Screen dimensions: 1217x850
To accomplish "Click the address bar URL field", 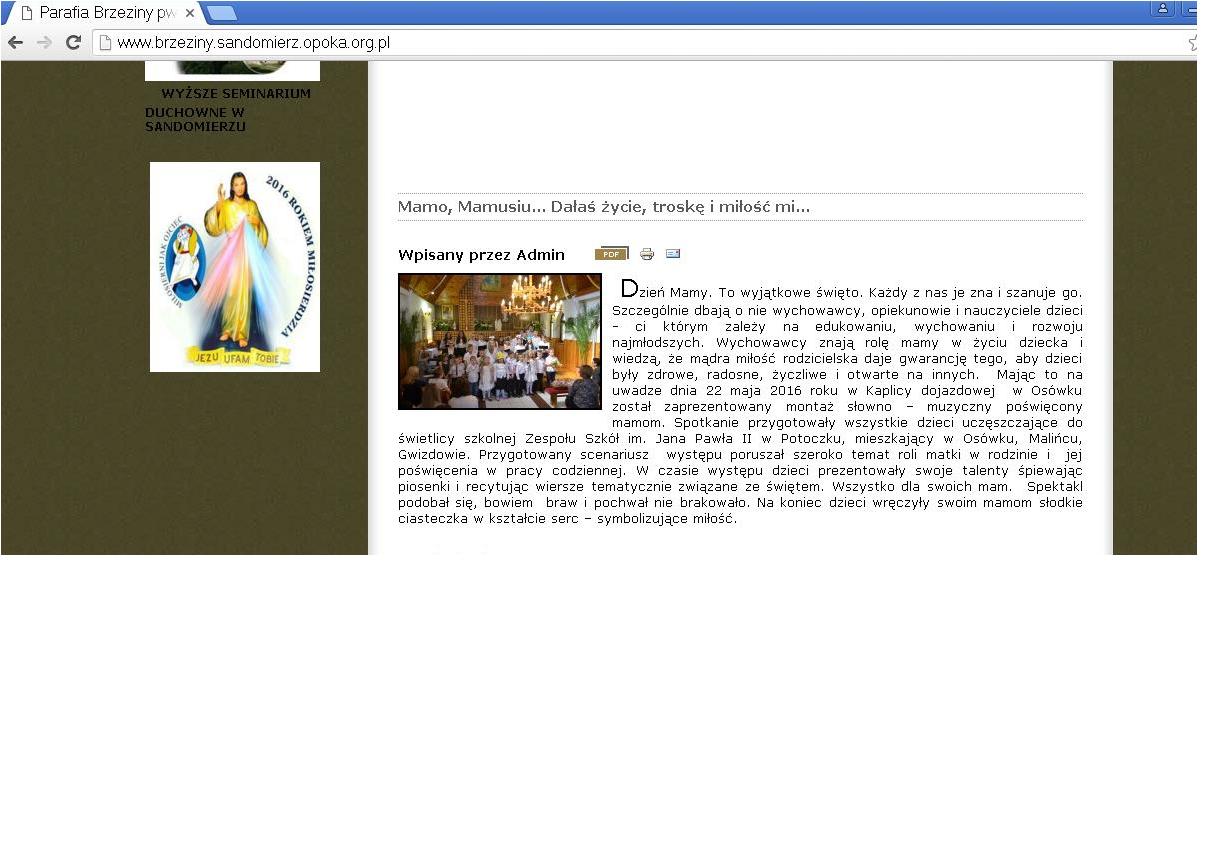I will tap(600, 42).
